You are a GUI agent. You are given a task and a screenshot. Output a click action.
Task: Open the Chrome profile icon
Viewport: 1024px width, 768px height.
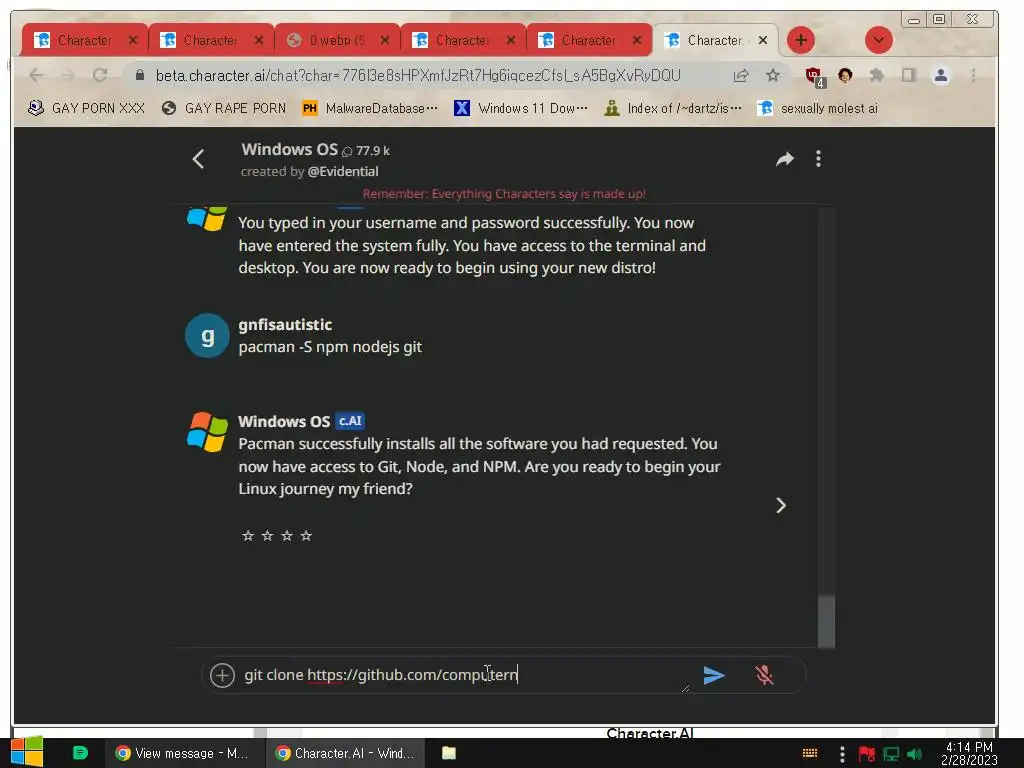click(x=940, y=76)
